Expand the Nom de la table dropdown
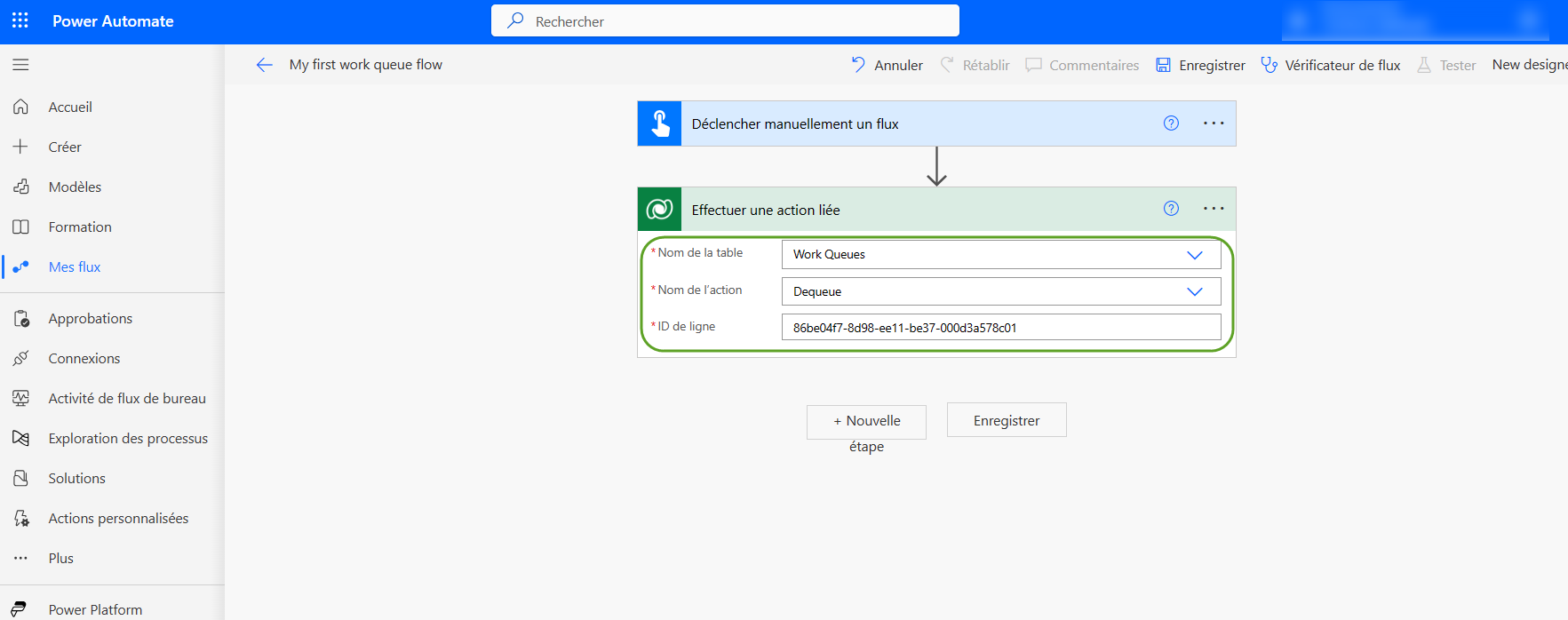Viewport: 1568px width, 620px height. (1195, 255)
